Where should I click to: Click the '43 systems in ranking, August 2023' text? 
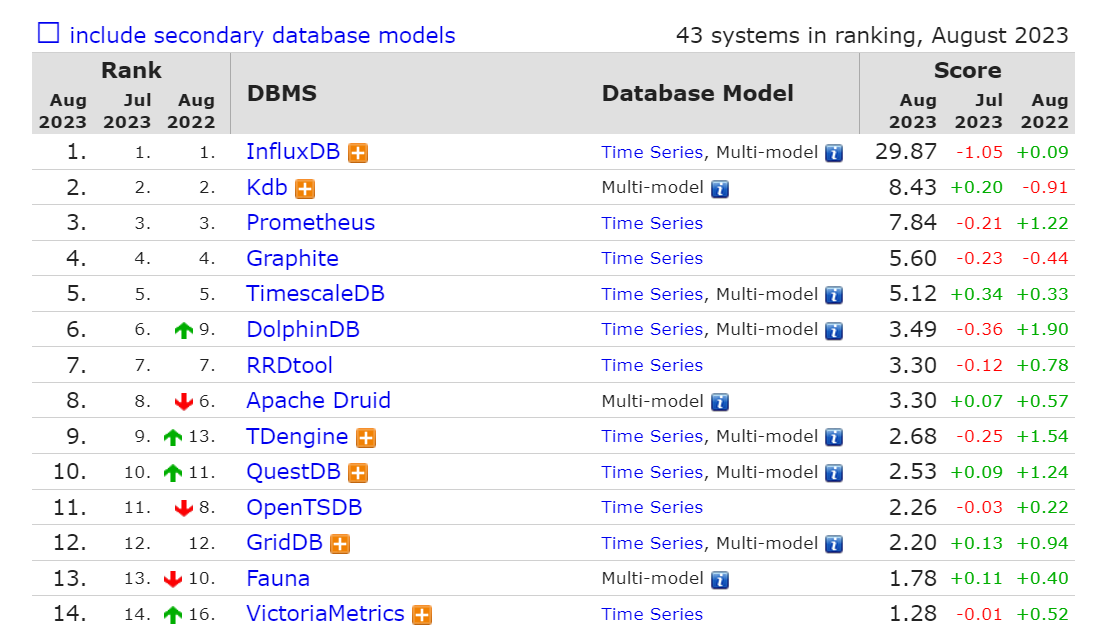(872, 35)
